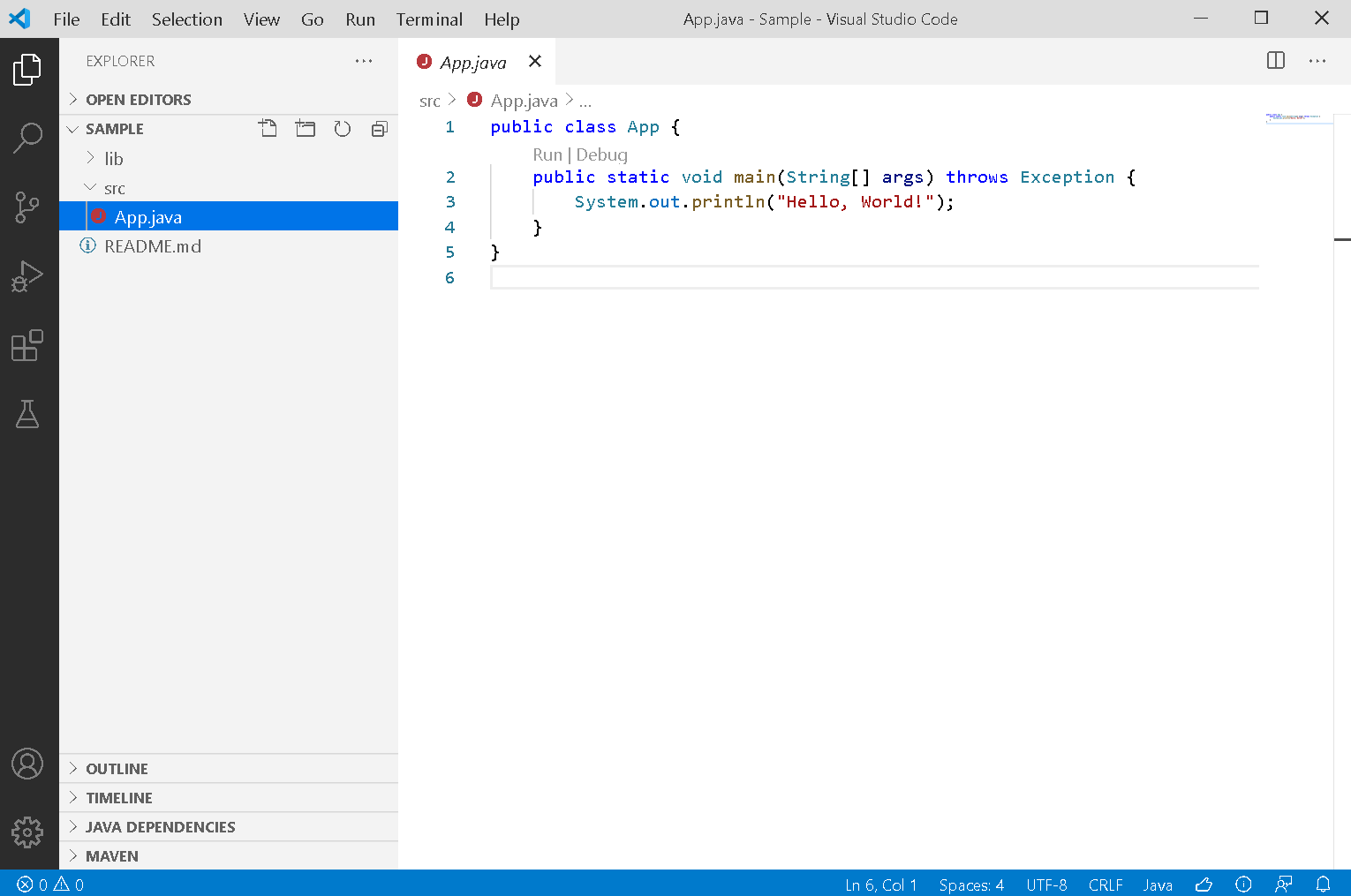
Task: Split the editor to the right
Action: pyautogui.click(x=1276, y=61)
